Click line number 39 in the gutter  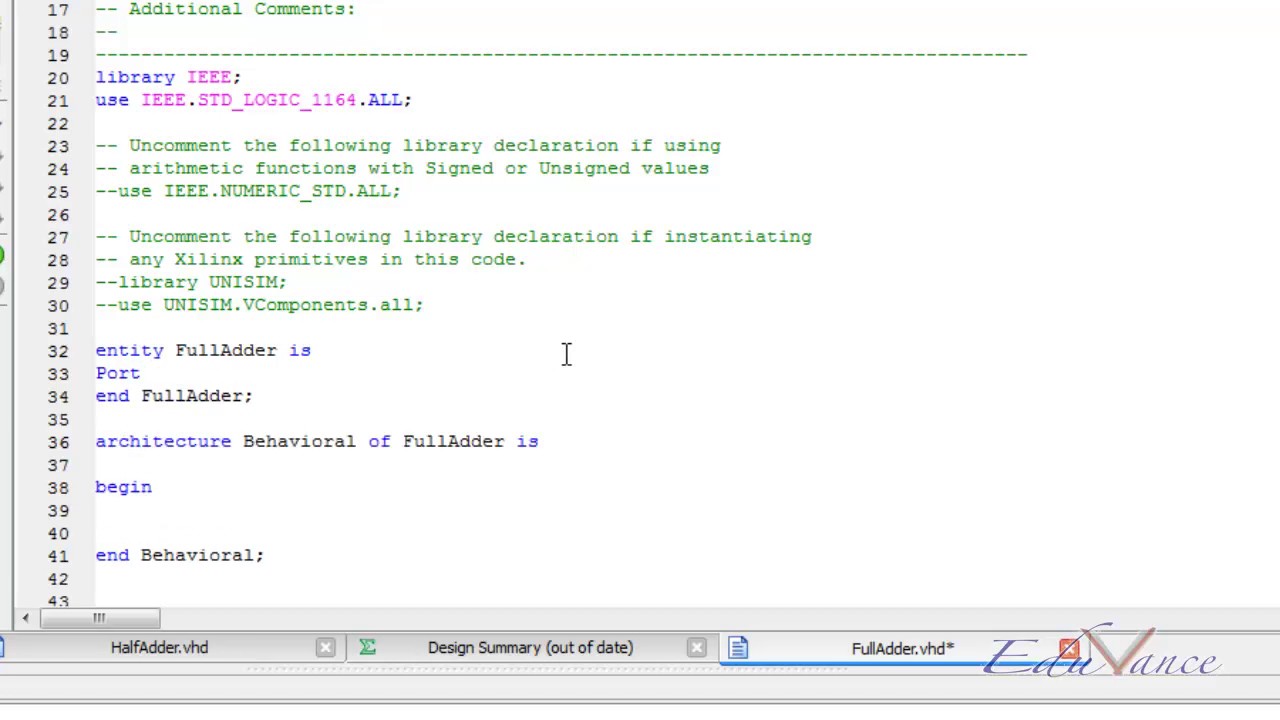pos(58,511)
